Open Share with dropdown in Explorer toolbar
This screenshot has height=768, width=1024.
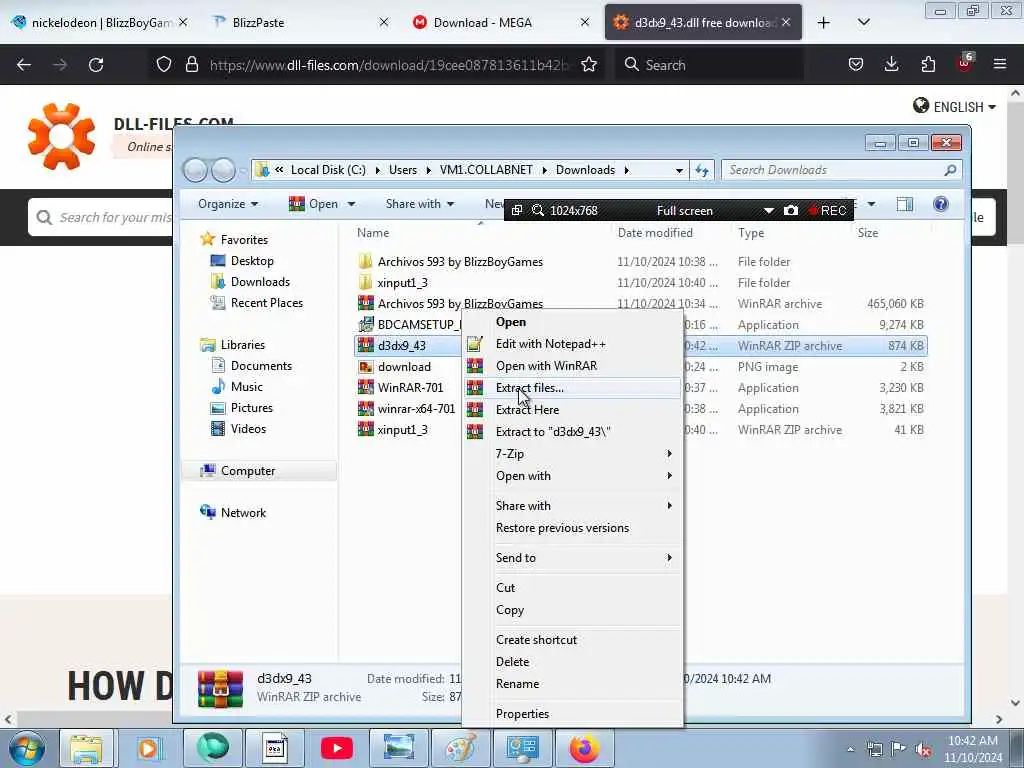click(419, 204)
